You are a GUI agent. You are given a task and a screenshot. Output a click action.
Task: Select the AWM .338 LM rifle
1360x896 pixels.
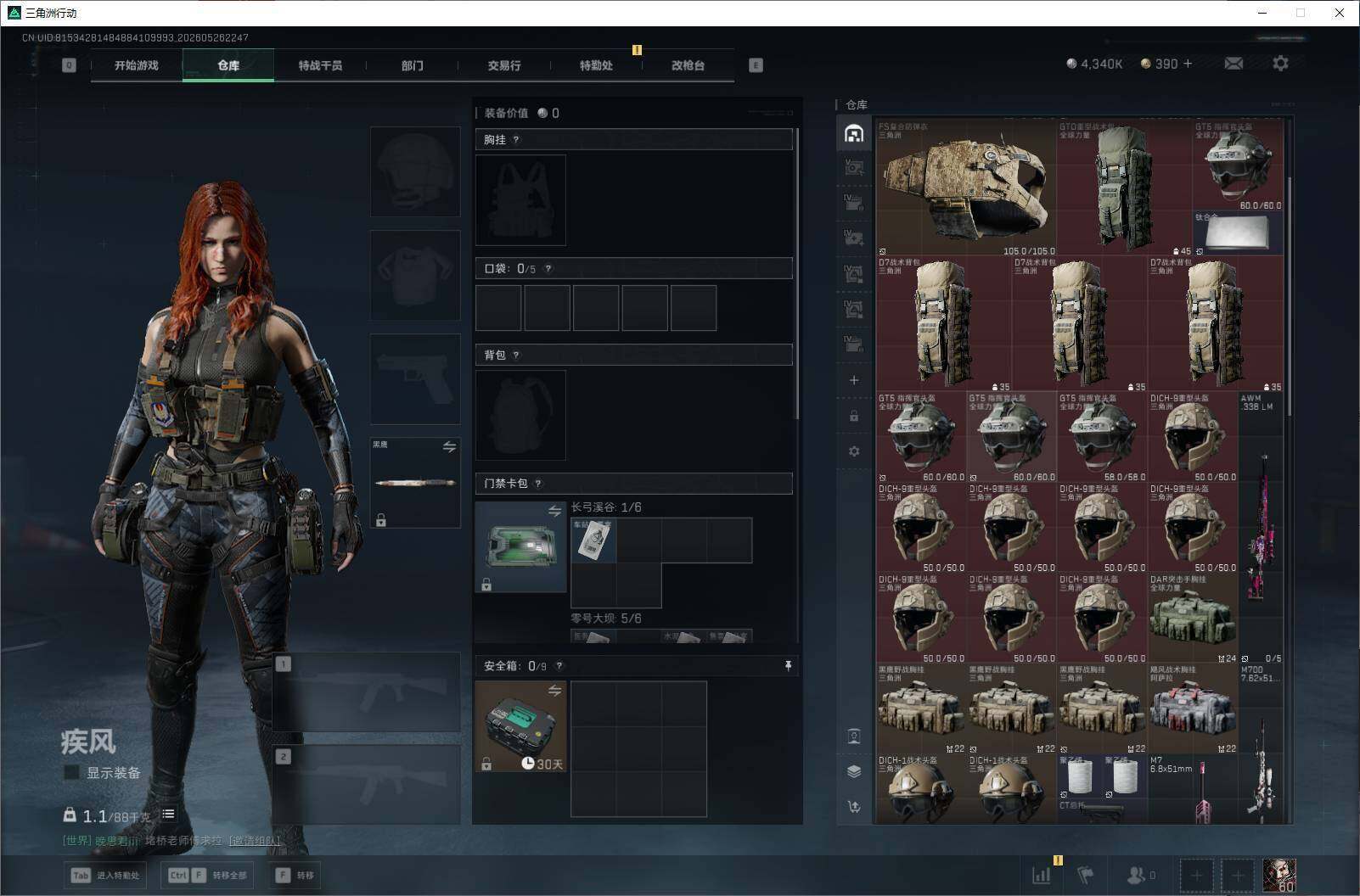[1261, 528]
